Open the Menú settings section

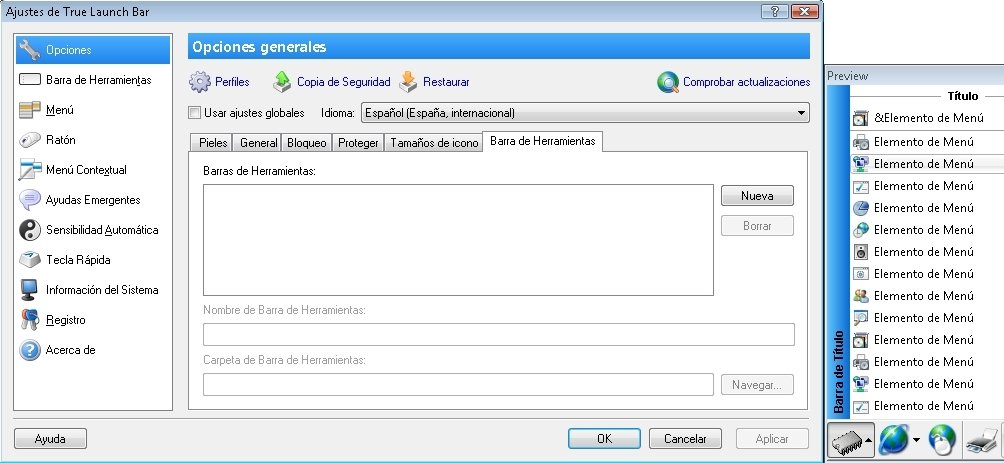coord(93,110)
